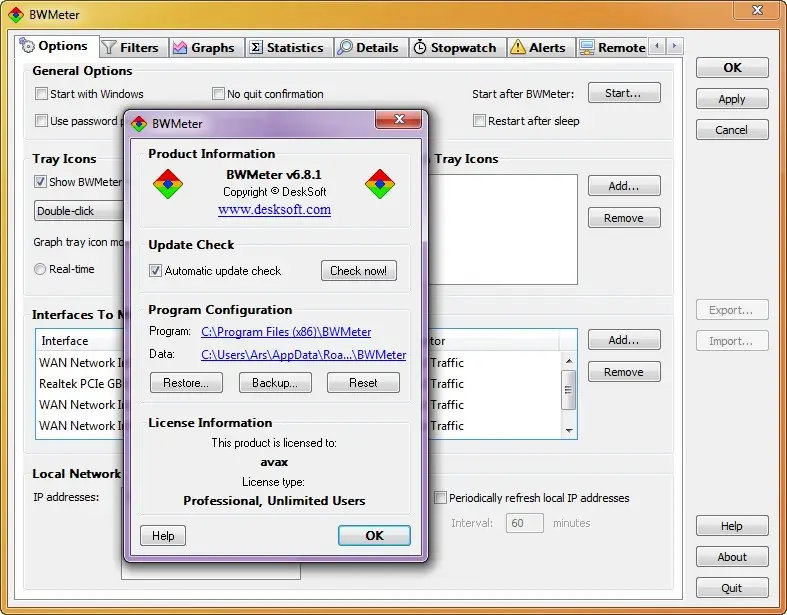Click the empty Tray Icons list box

(x=503, y=229)
